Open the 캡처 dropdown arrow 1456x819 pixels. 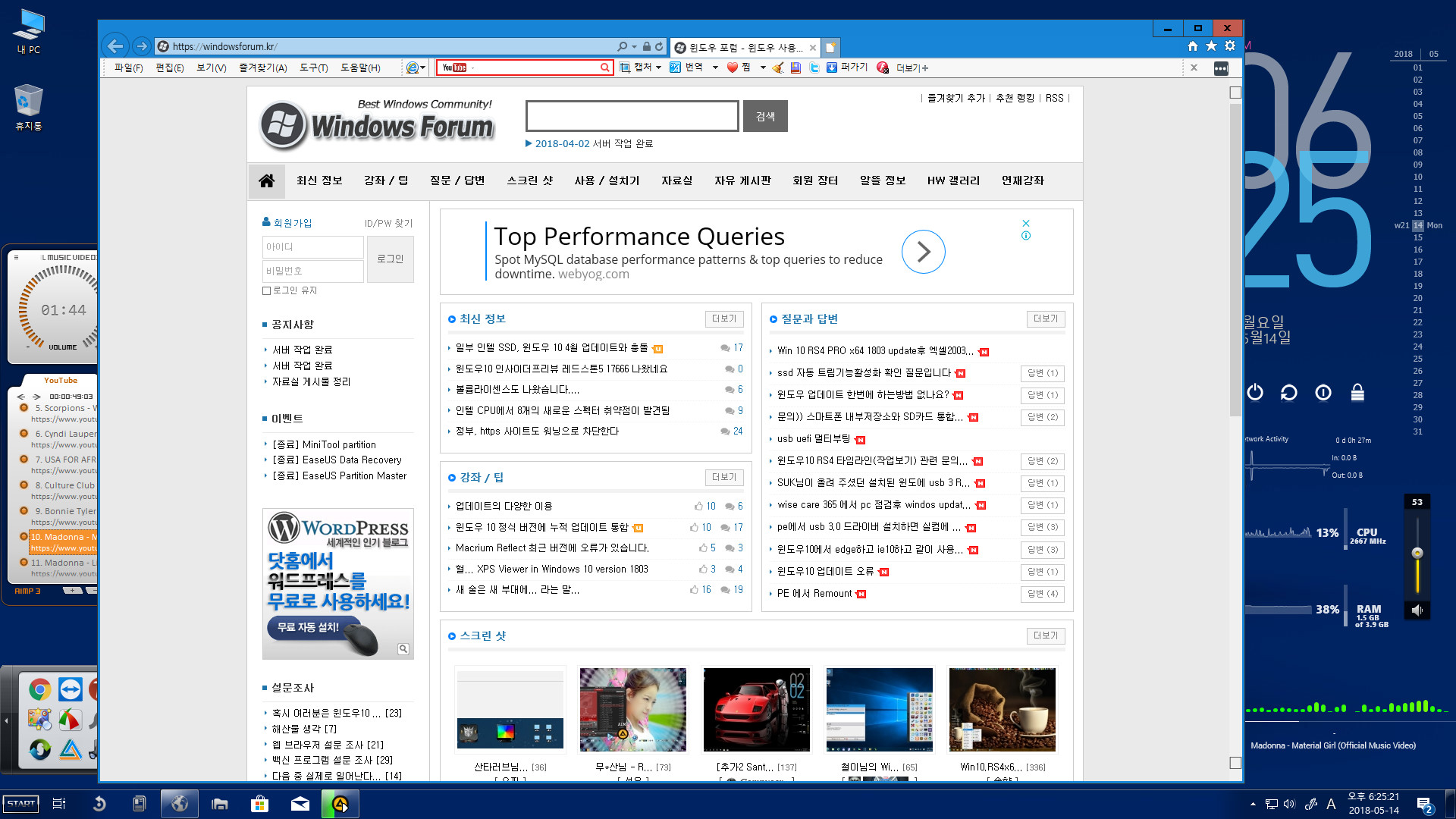[658, 67]
